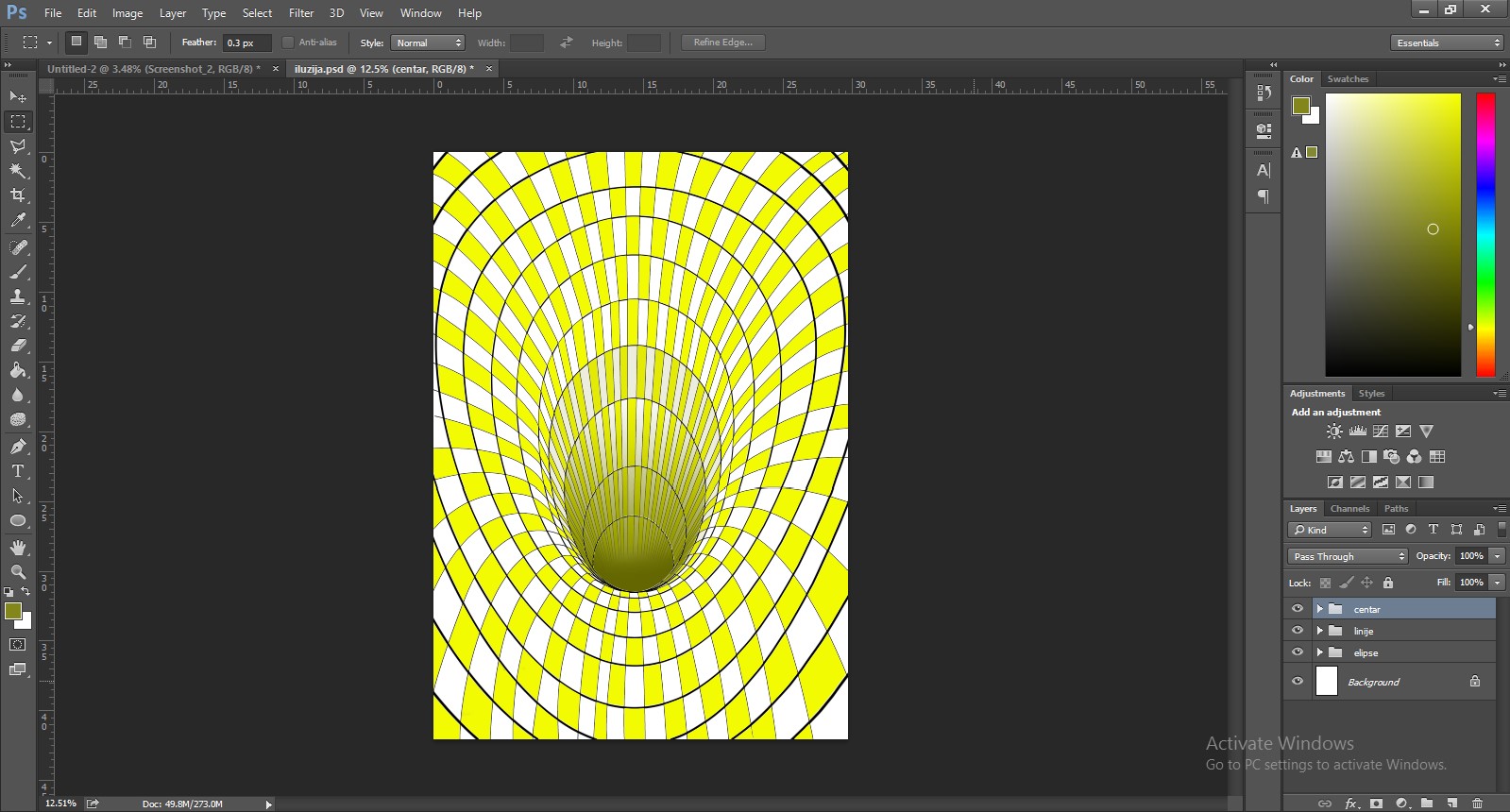Select the Hand tool
The width and height of the screenshot is (1510, 812).
(18, 548)
